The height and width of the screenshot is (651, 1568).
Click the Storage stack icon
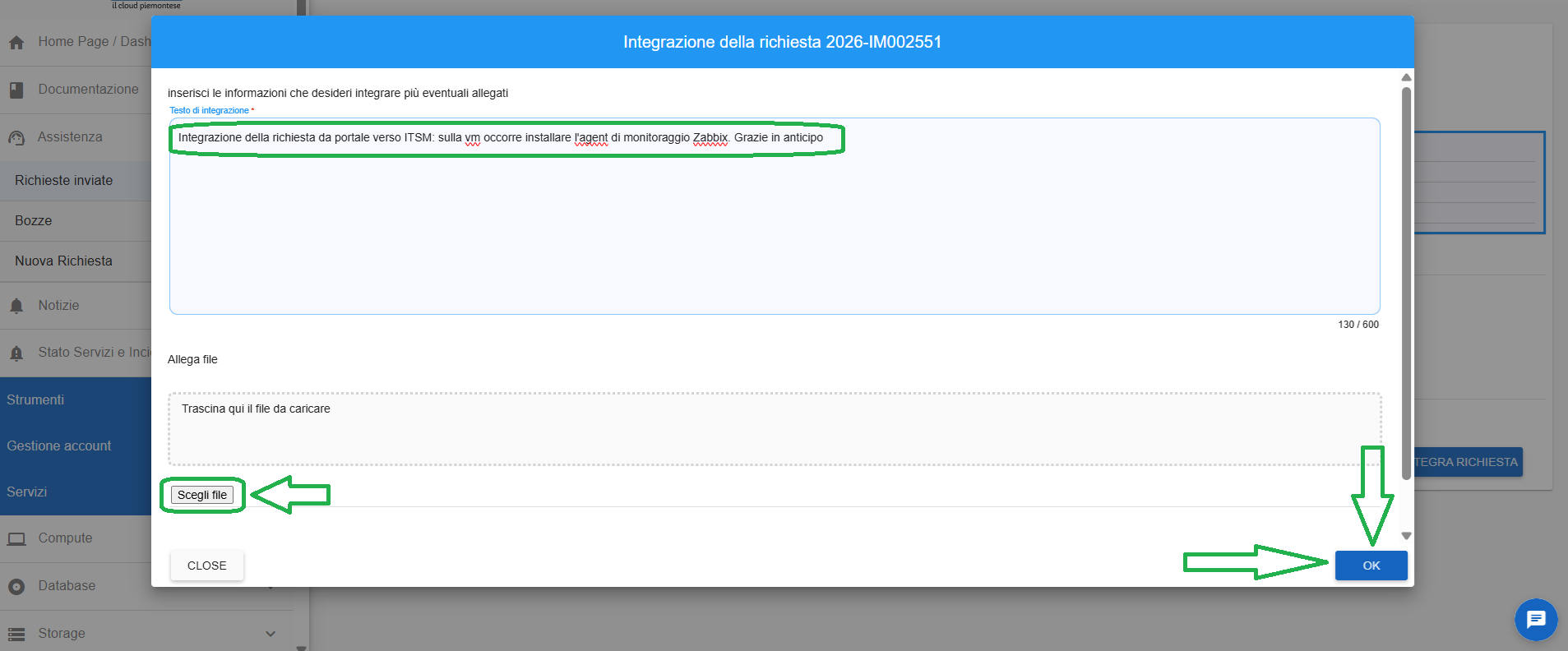(x=16, y=634)
